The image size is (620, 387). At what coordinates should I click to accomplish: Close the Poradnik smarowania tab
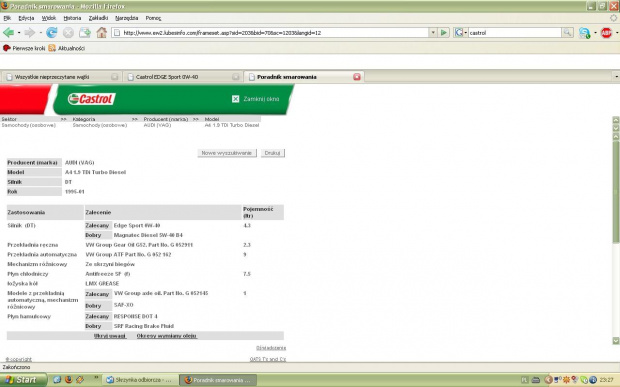click(x=357, y=77)
